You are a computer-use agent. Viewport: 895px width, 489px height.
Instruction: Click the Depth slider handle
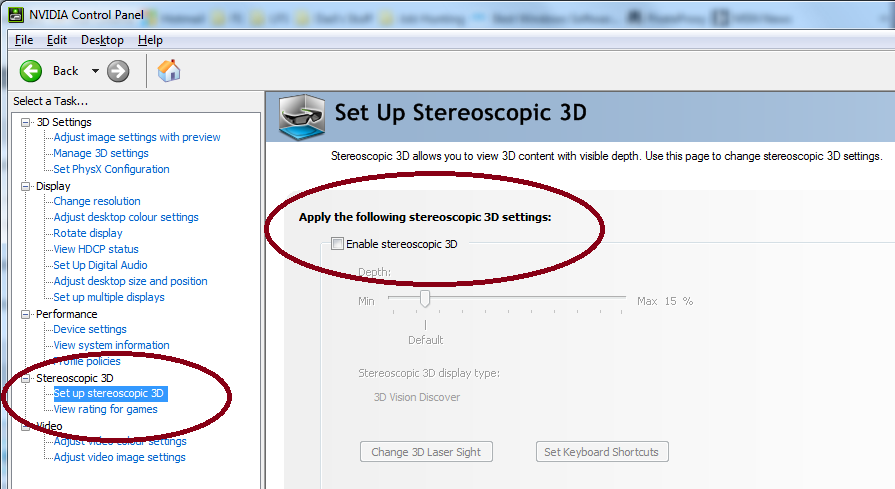click(x=425, y=298)
